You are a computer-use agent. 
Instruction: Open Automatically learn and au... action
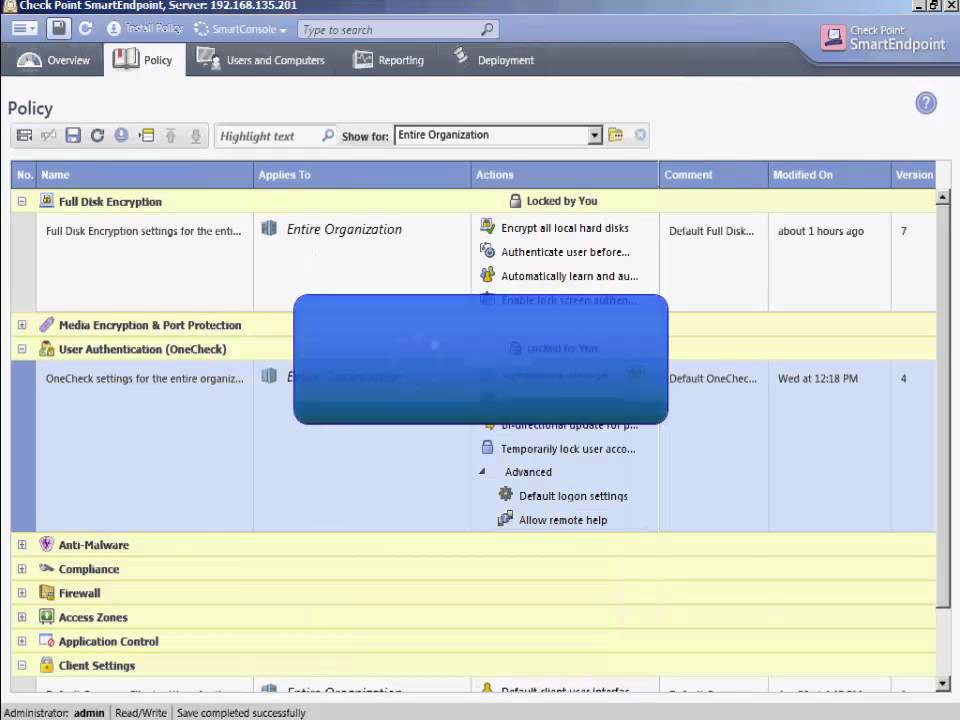pos(569,276)
